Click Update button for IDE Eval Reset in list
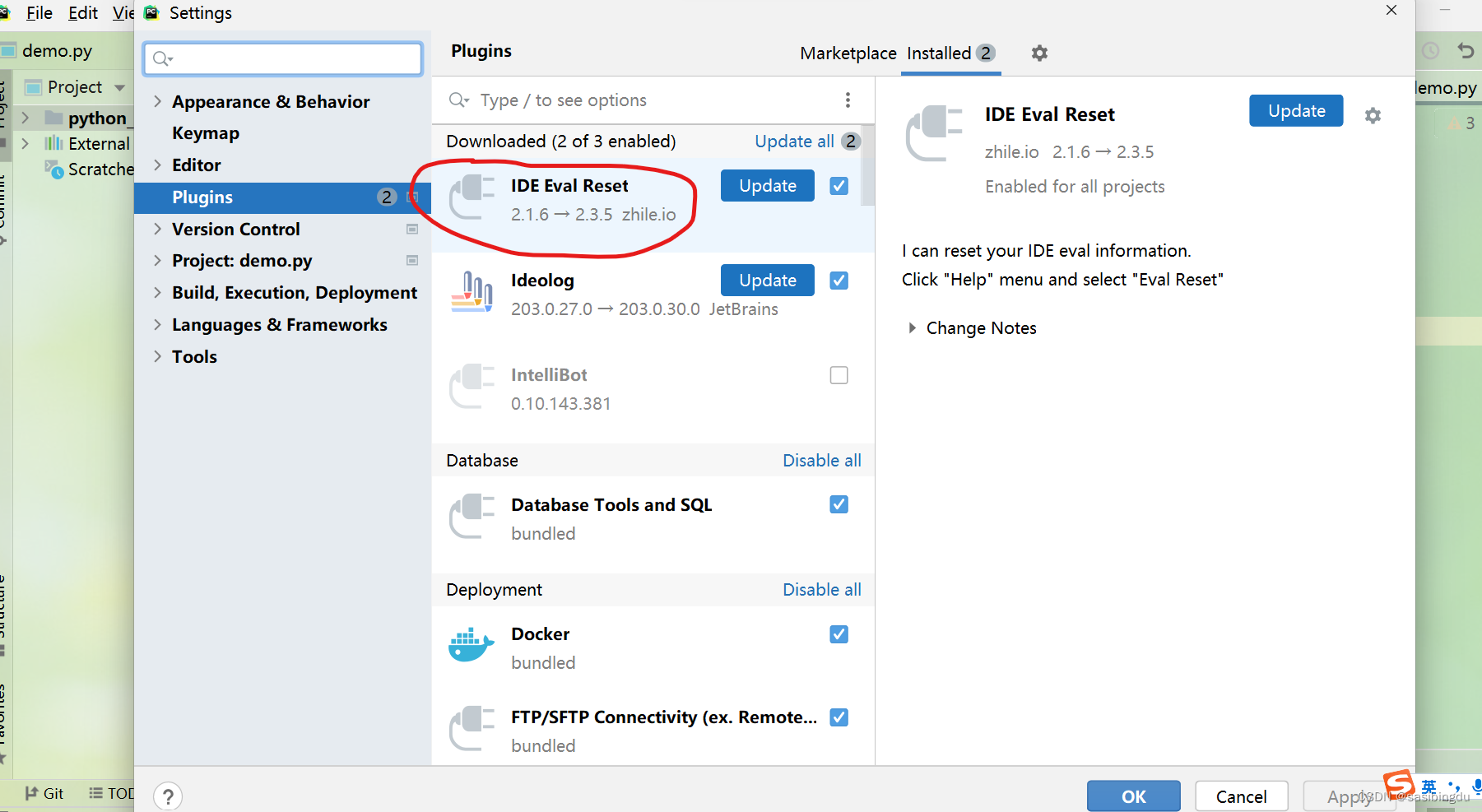The height and width of the screenshot is (812, 1482). pos(768,186)
